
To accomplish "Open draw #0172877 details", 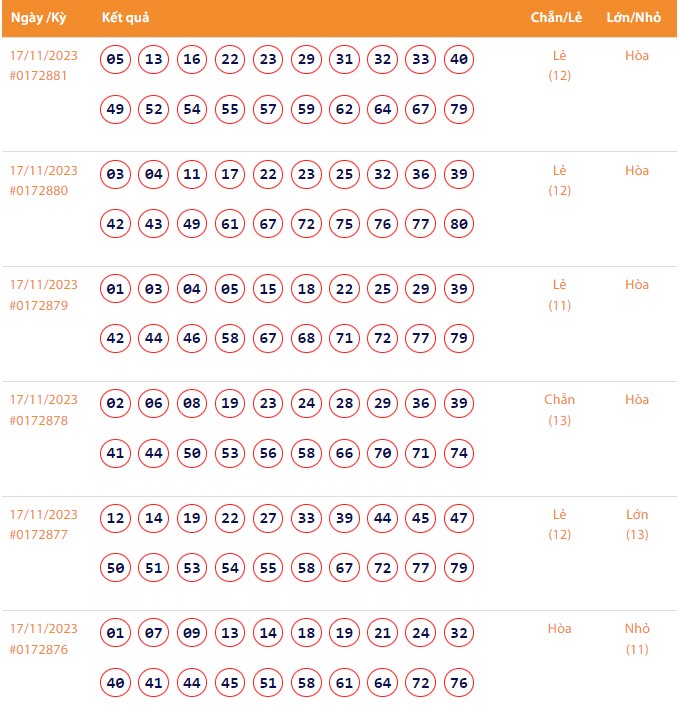I will coord(39,534).
